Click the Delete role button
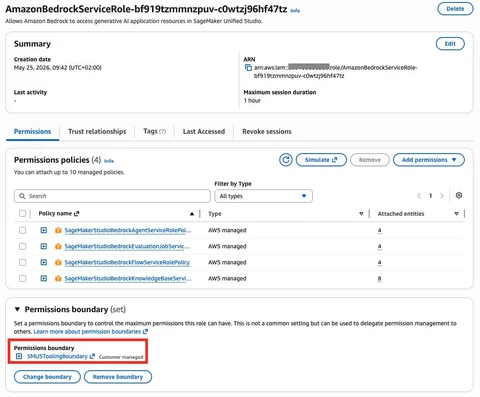Image resolution: width=480 pixels, height=397 pixels. click(x=455, y=9)
